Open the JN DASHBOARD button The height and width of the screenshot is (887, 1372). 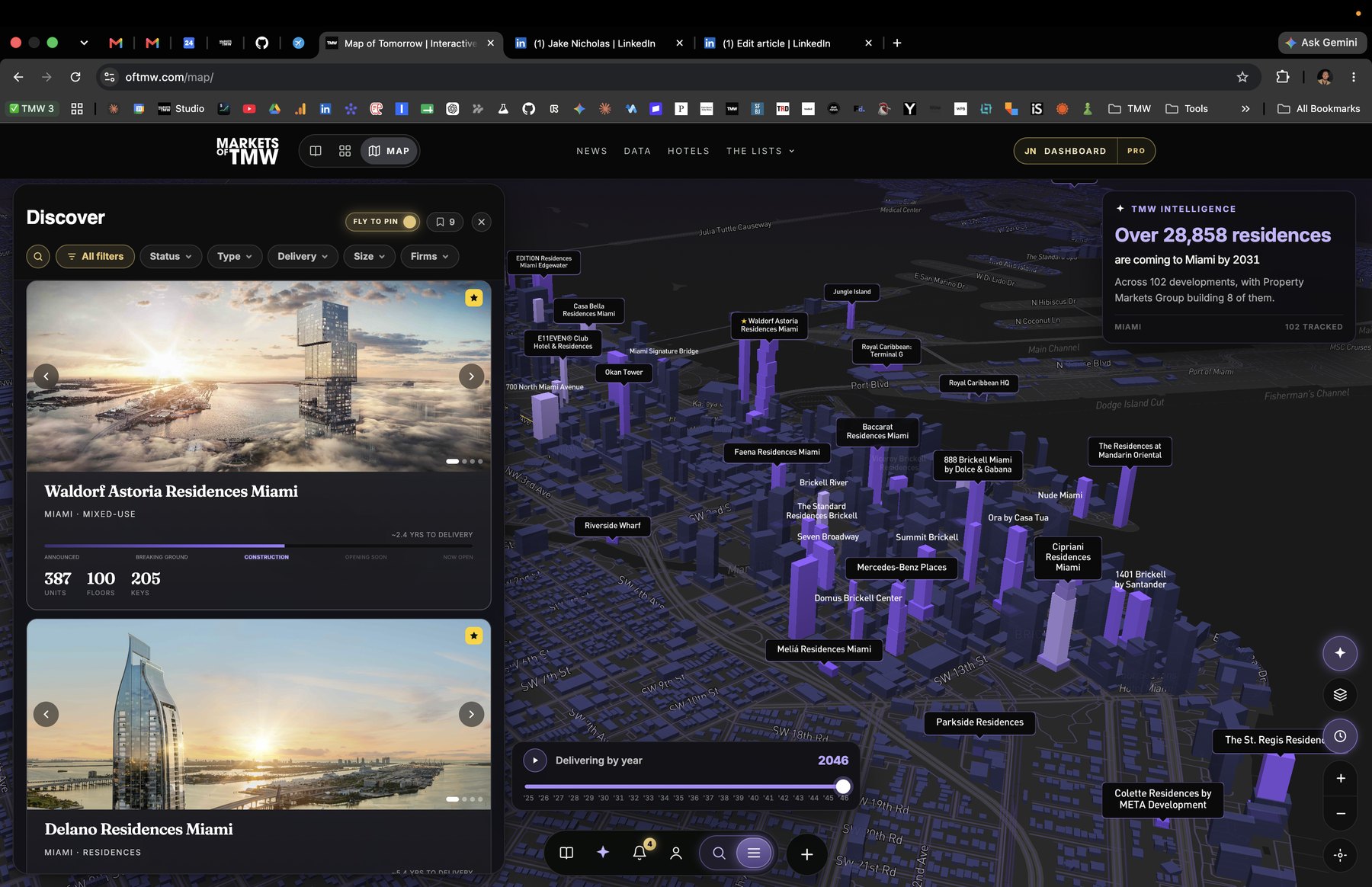1066,151
